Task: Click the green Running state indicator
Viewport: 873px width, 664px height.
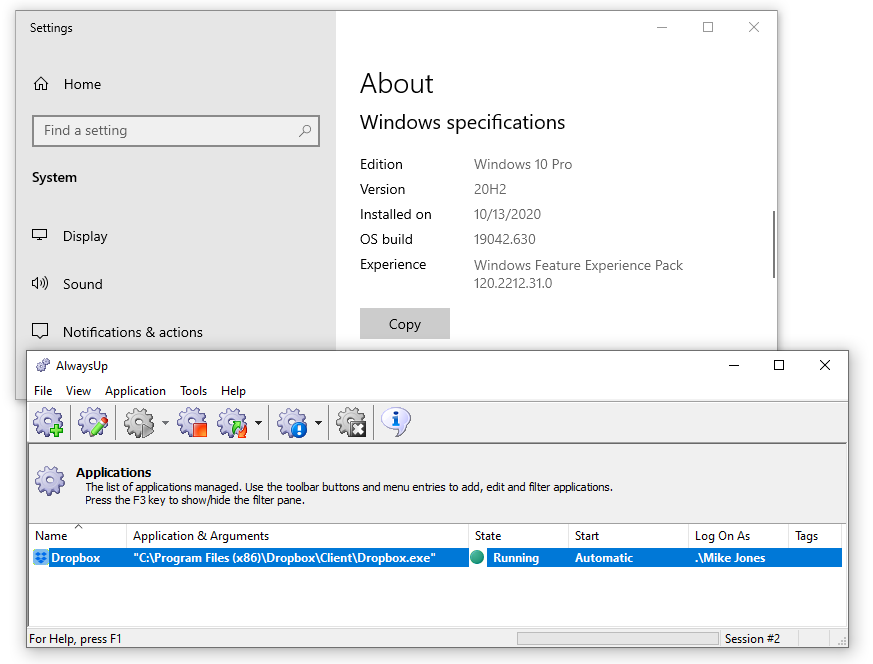Action: (x=477, y=557)
